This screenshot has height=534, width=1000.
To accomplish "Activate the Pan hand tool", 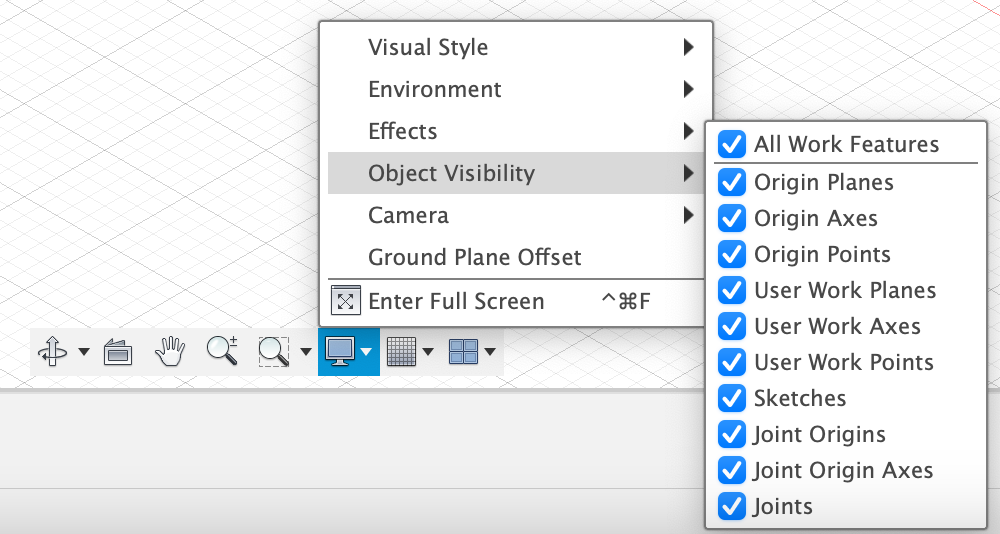I will tap(171, 351).
